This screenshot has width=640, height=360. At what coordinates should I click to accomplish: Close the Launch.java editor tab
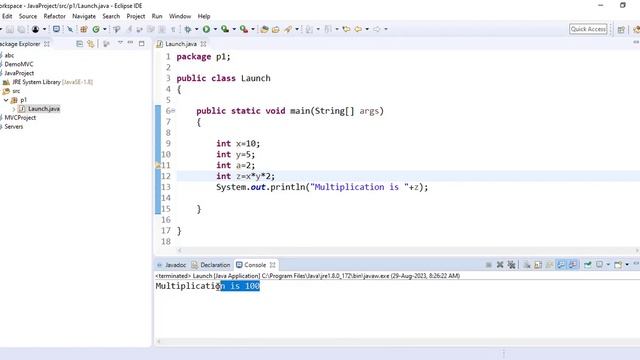tap(203, 44)
